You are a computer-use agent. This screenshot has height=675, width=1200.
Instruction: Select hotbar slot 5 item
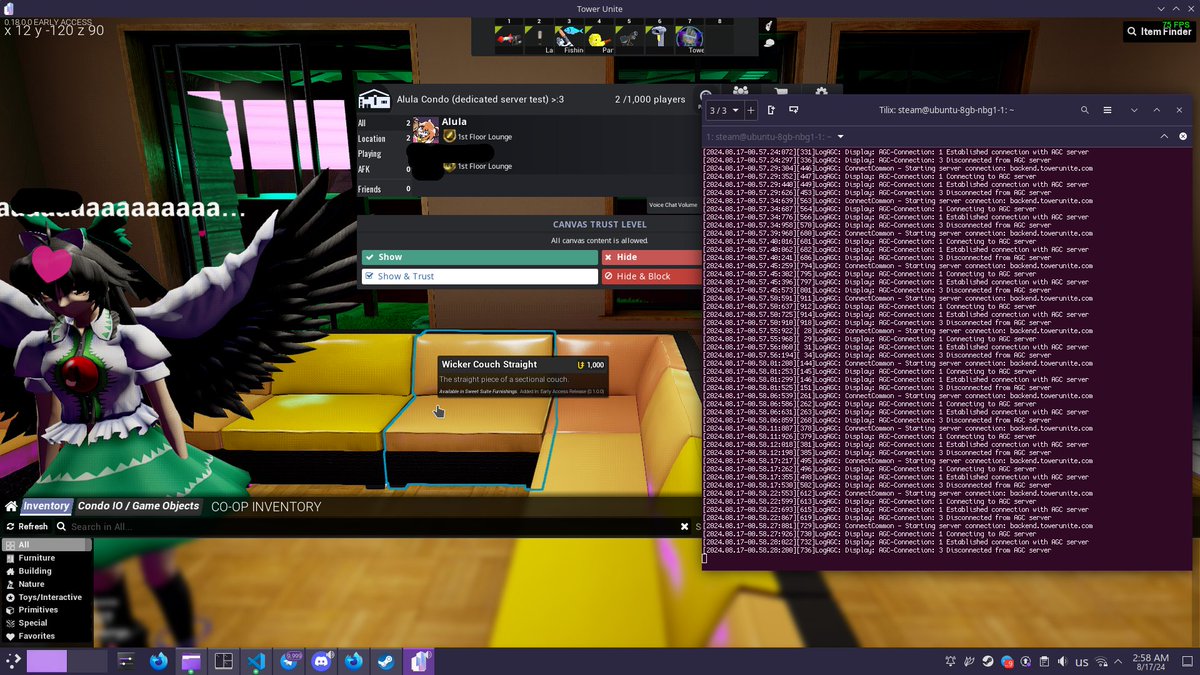coord(629,37)
